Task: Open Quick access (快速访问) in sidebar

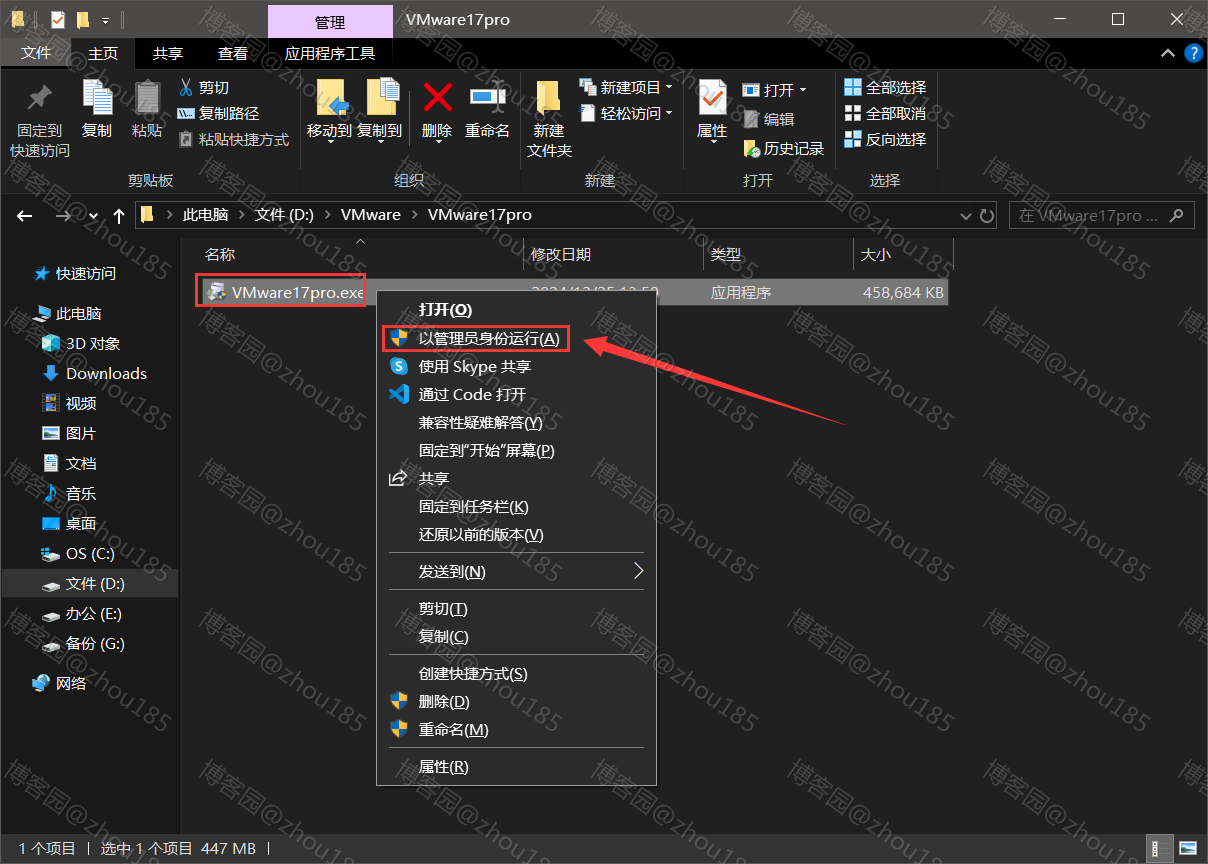Action: click(x=85, y=273)
